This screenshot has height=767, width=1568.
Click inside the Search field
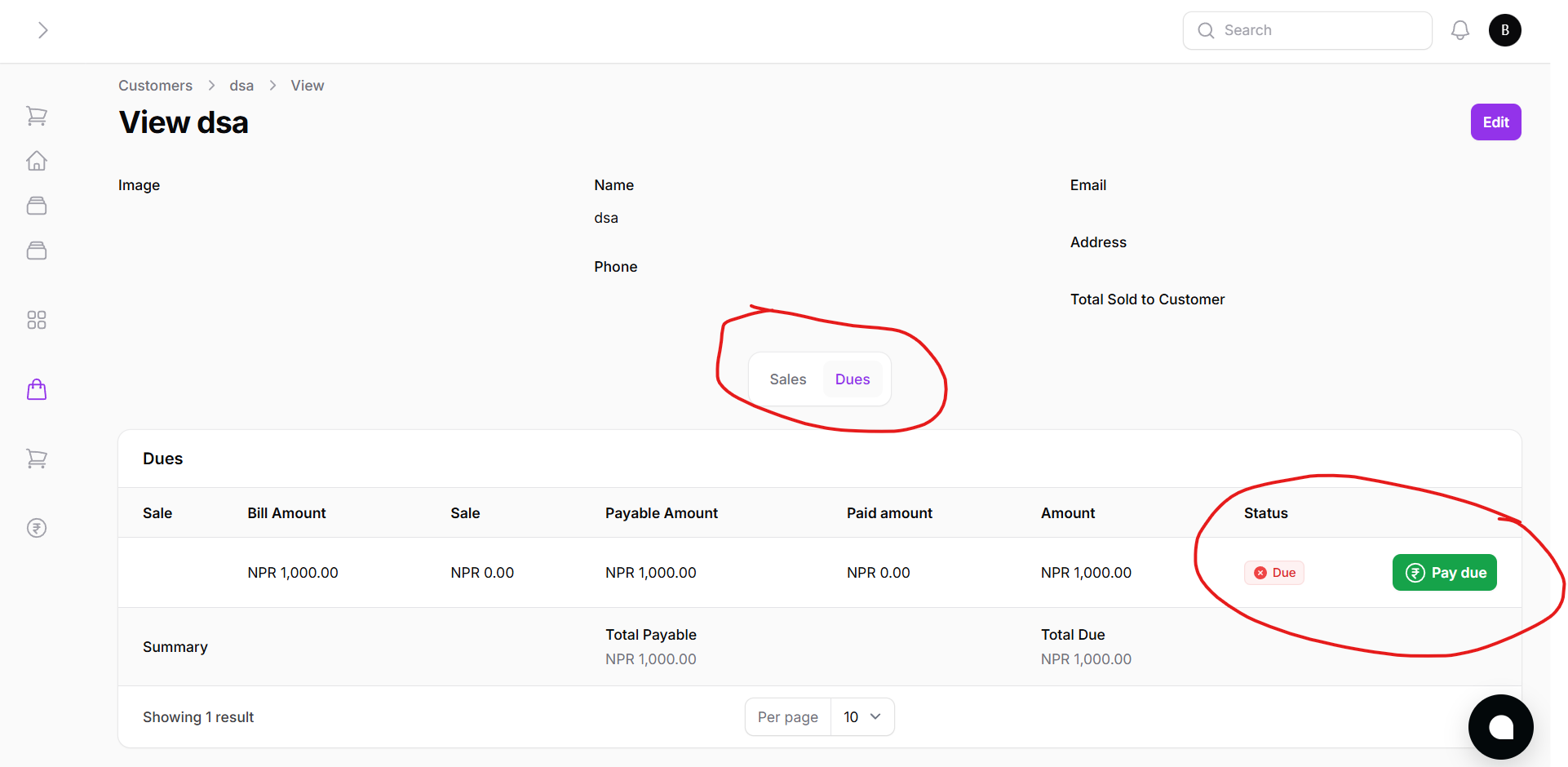pos(1306,29)
